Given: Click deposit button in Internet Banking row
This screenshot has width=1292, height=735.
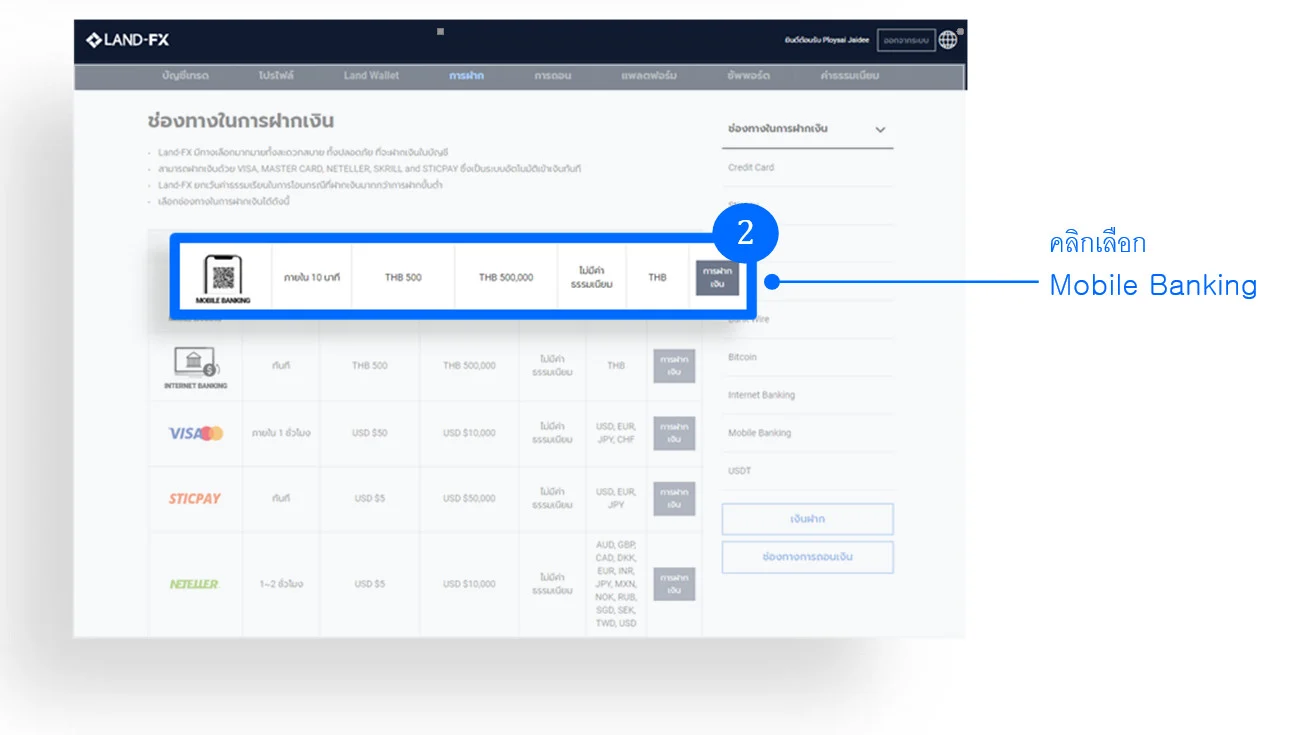Looking at the screenshot, I should [x=674, y=366].
